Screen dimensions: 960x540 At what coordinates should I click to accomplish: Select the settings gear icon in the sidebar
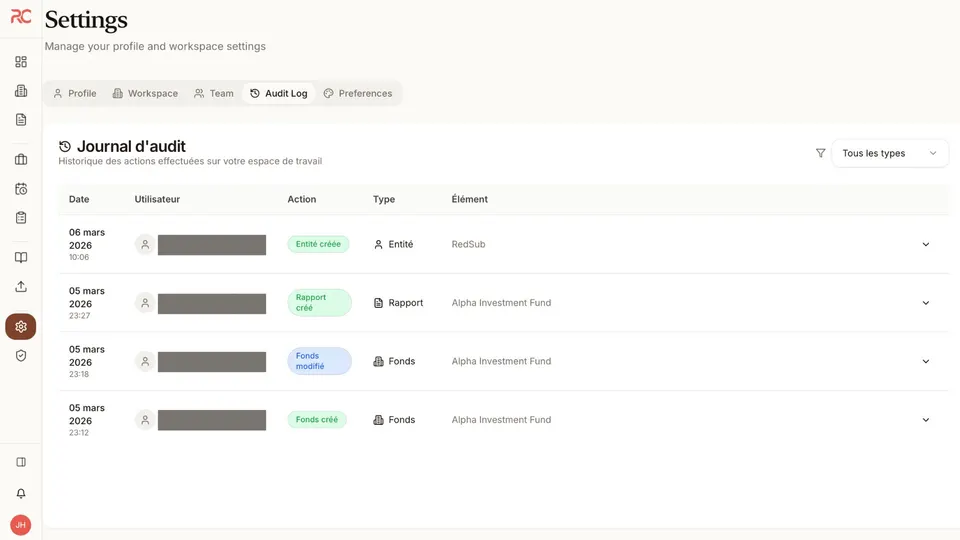(x=21, y=326)
